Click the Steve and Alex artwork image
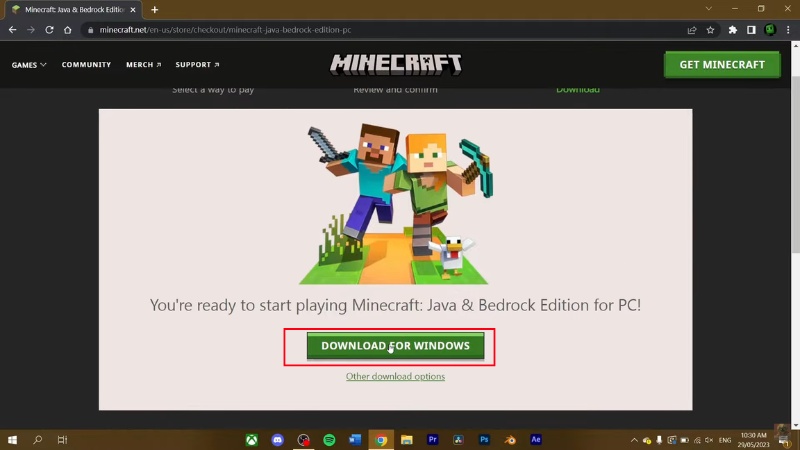This screenshot has width=800, height=450. click(x=395, y=204)
